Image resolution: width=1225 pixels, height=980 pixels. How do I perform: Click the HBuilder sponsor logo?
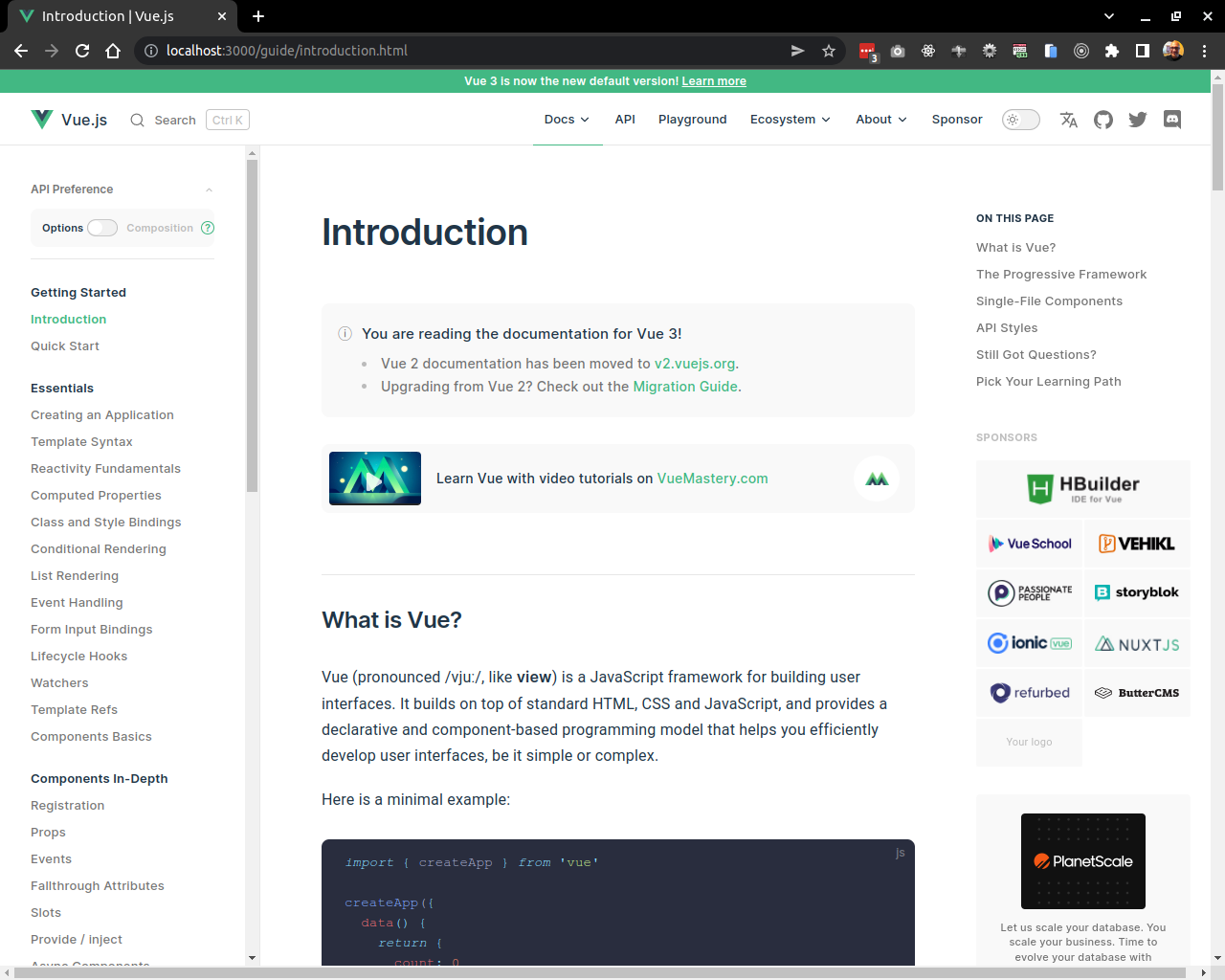click(1083, 489)
